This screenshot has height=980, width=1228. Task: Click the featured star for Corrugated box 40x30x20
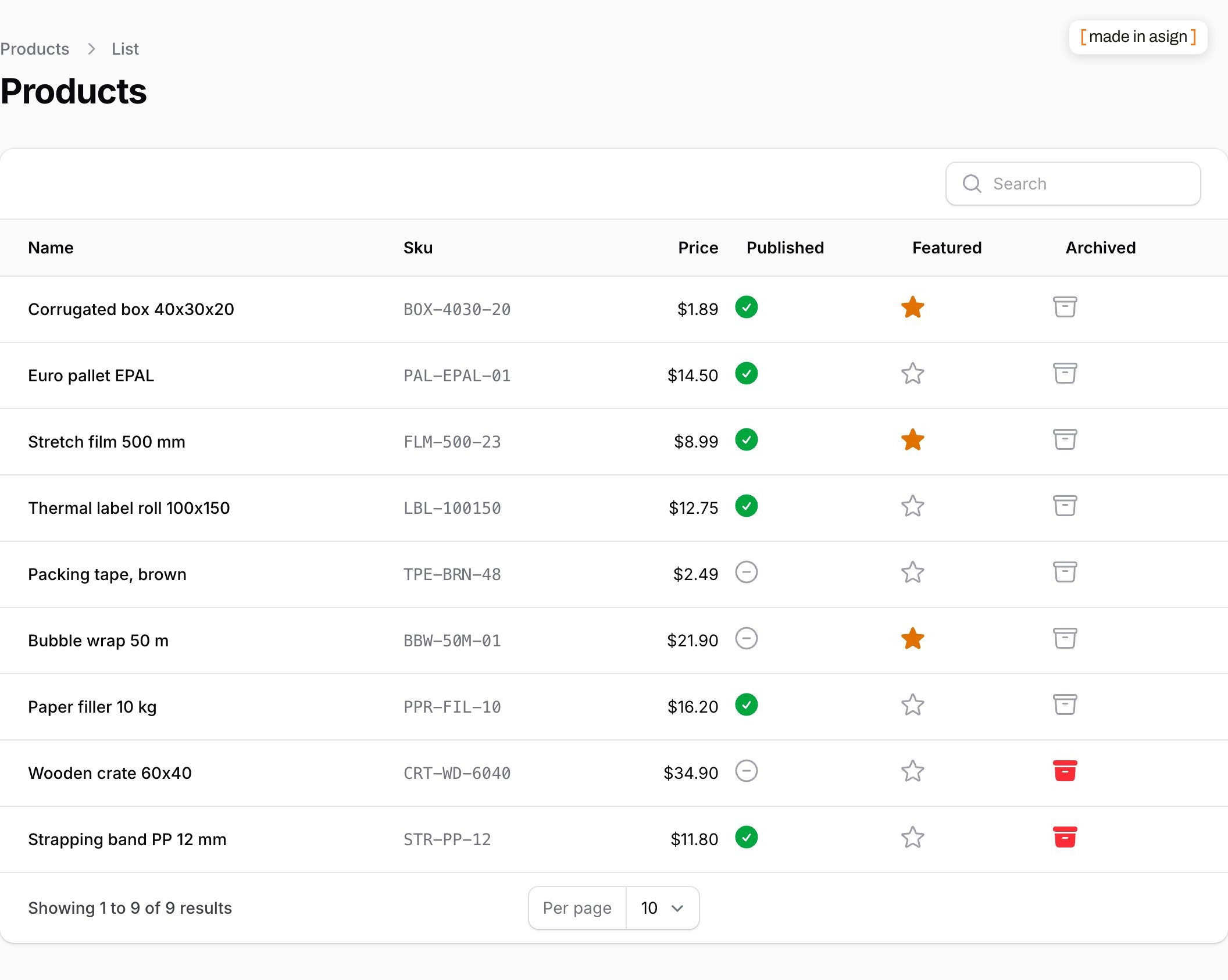point(912,307)
